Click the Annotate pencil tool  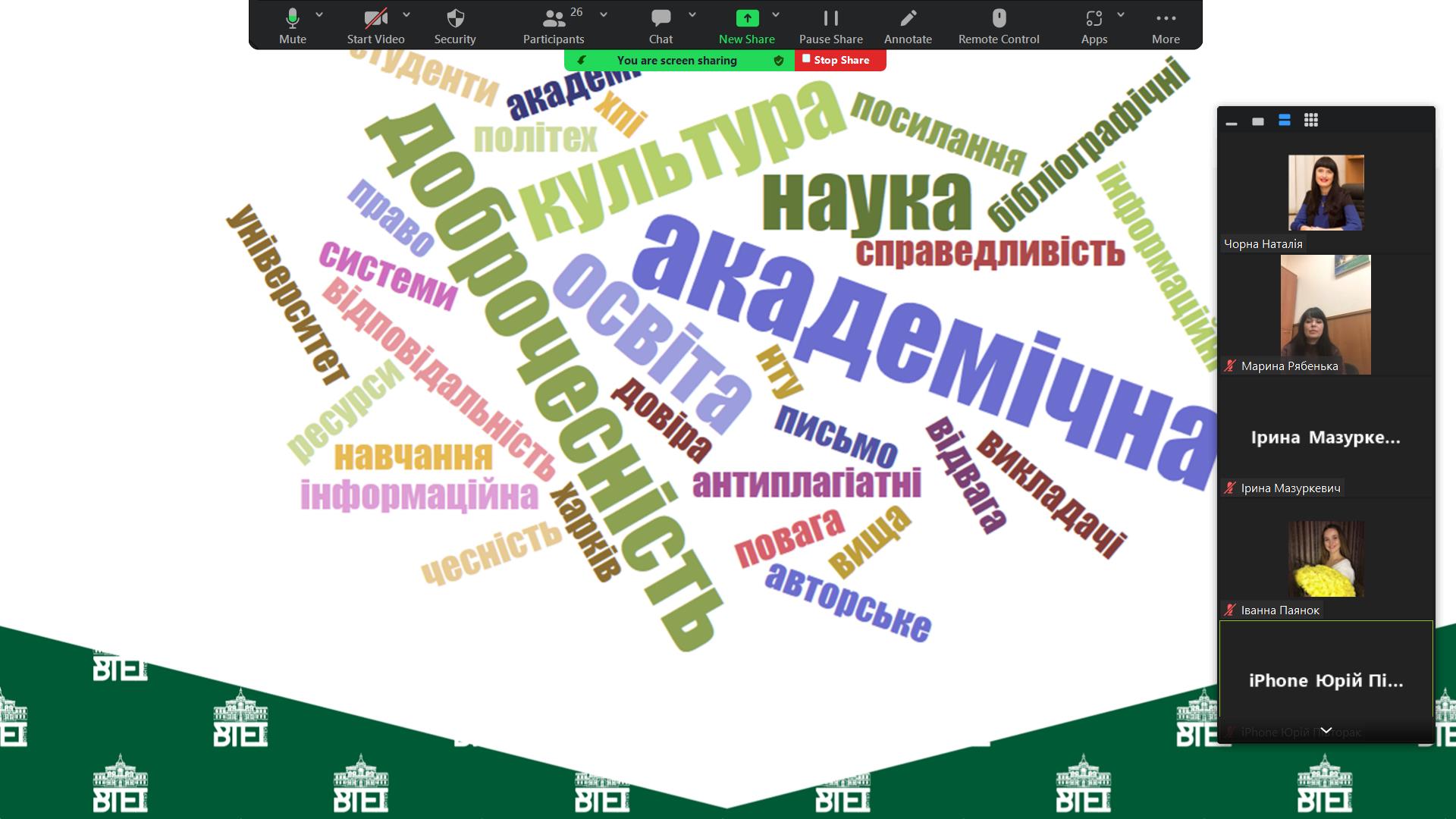point(908,19)
